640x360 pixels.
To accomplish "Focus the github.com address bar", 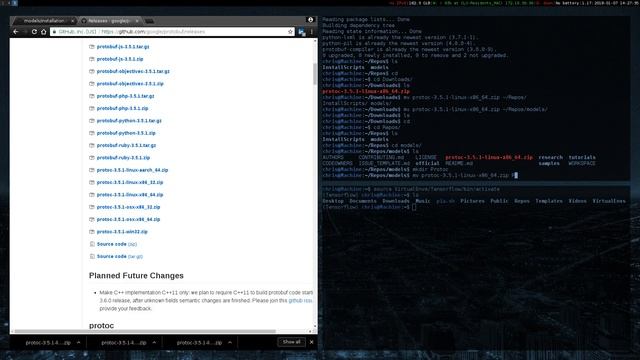I will (171, 32).
